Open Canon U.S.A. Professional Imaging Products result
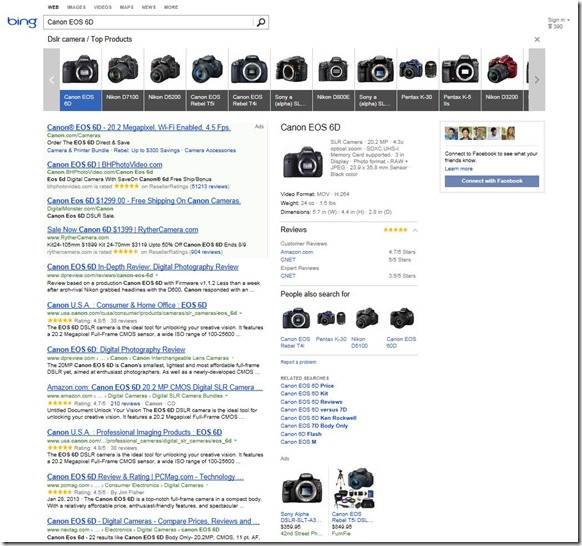This screenshot has width=582, height=546. click(134, 432)
